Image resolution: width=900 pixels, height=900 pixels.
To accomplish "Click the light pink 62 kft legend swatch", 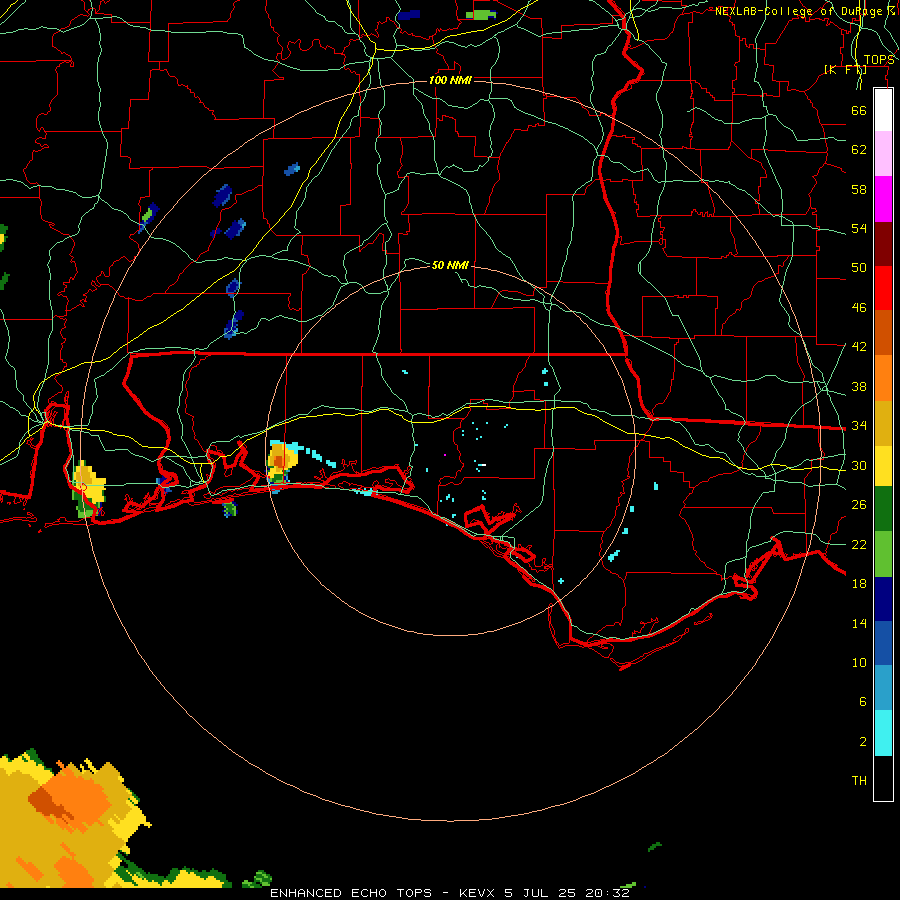I will (883, 154).
